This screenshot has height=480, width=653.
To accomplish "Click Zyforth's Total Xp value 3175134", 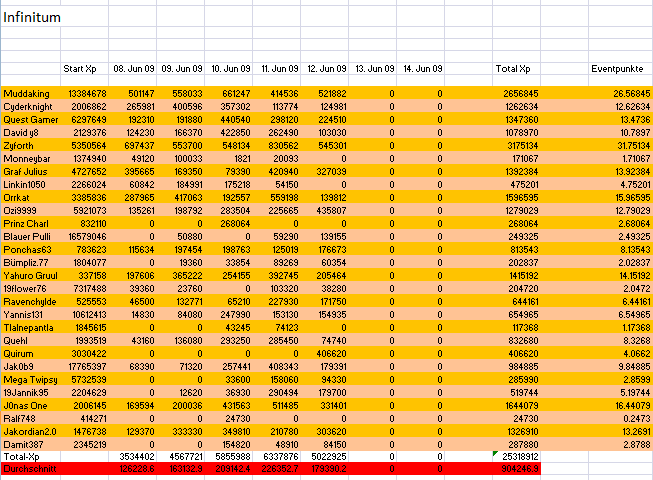I will tap(523, 146).
